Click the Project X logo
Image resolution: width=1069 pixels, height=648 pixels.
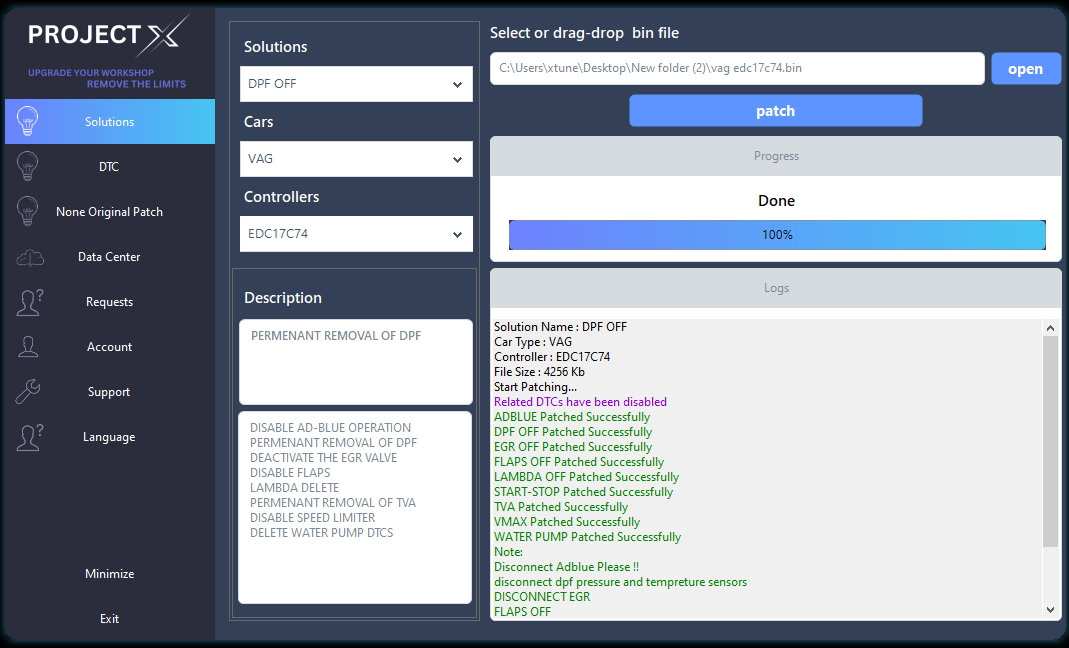[108, 35]
